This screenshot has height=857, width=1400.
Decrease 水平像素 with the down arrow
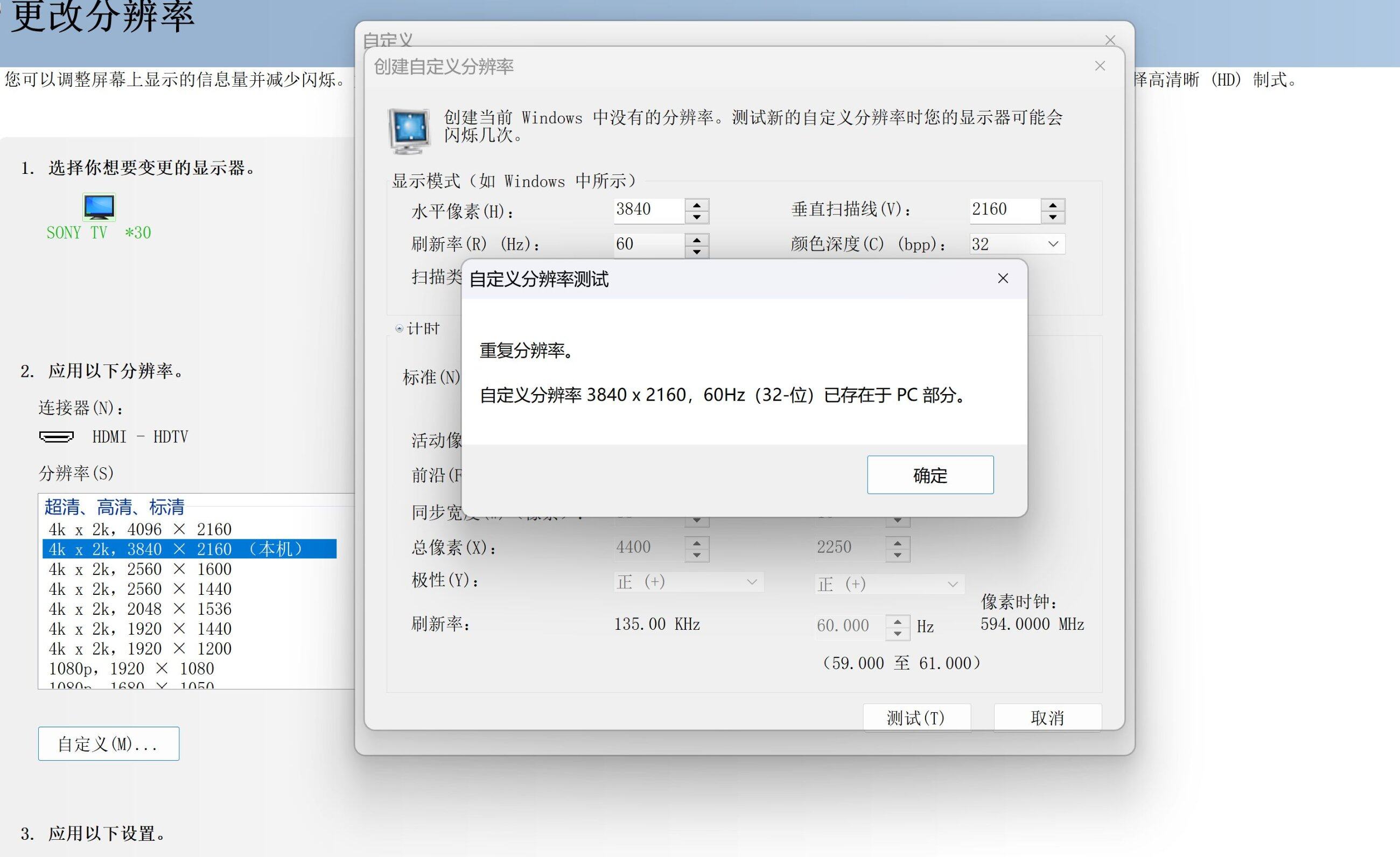click(697, 217)
